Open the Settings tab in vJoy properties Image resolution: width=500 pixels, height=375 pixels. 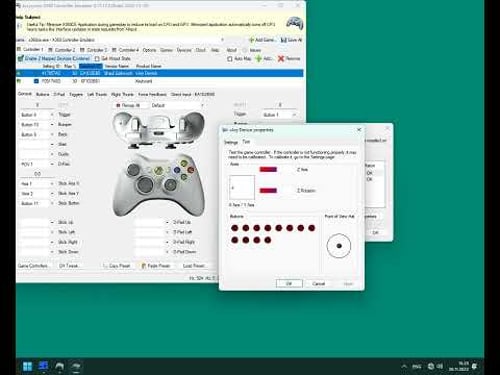pos(231,142)
